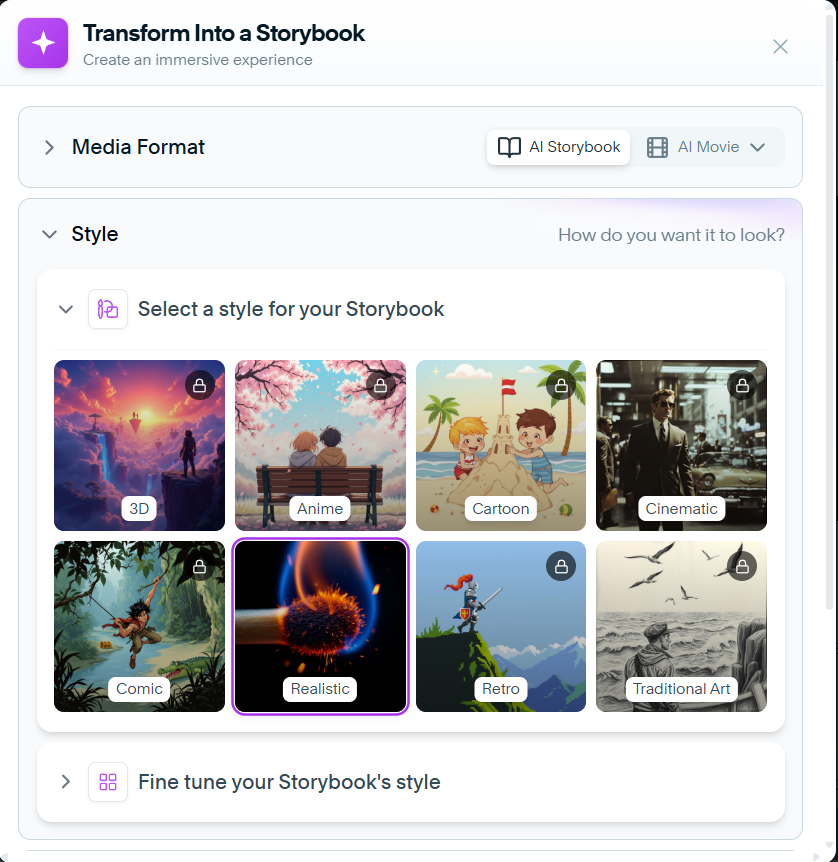Choose the Cartoon style thumbnail

[x=501, y=445]
